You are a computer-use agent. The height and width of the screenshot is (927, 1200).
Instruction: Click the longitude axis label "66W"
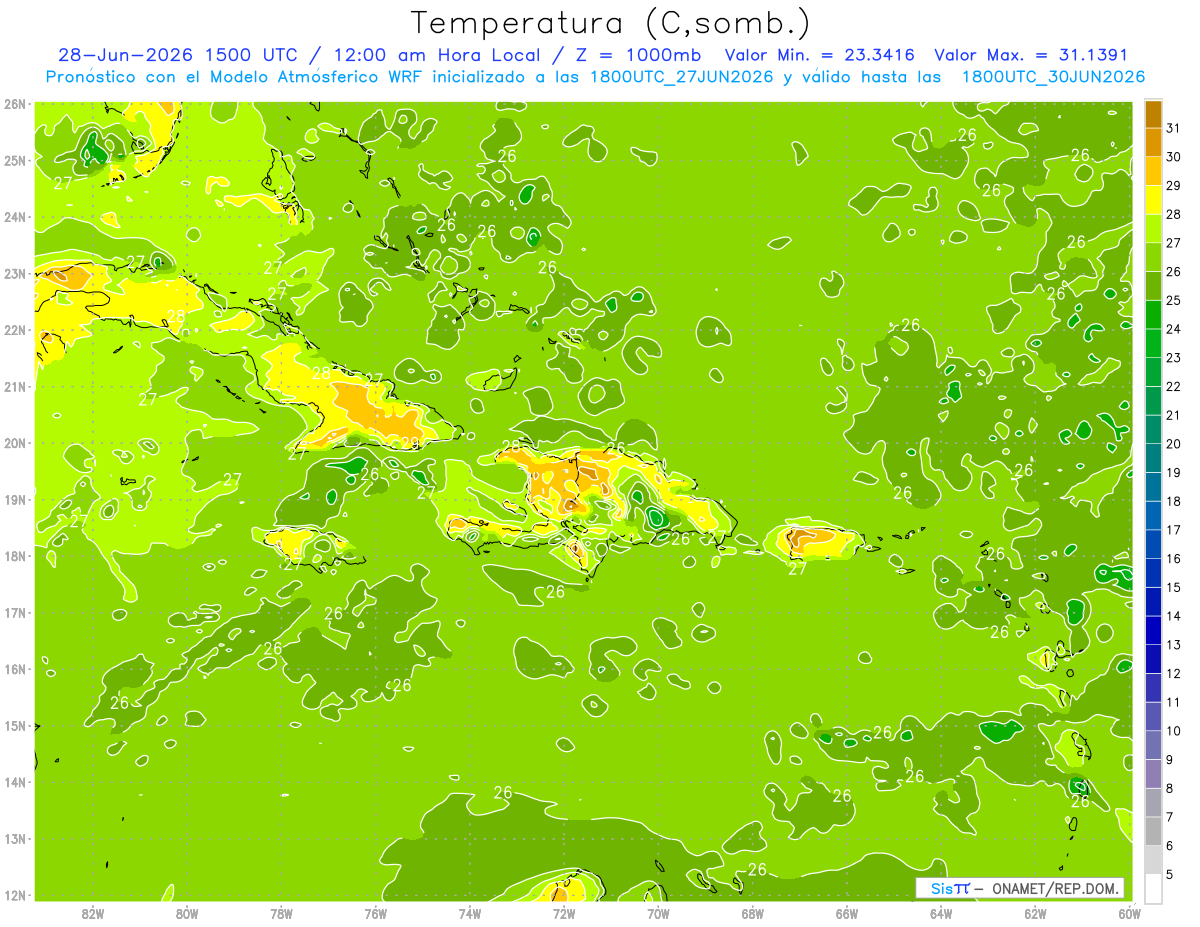[x=846, y=913]
